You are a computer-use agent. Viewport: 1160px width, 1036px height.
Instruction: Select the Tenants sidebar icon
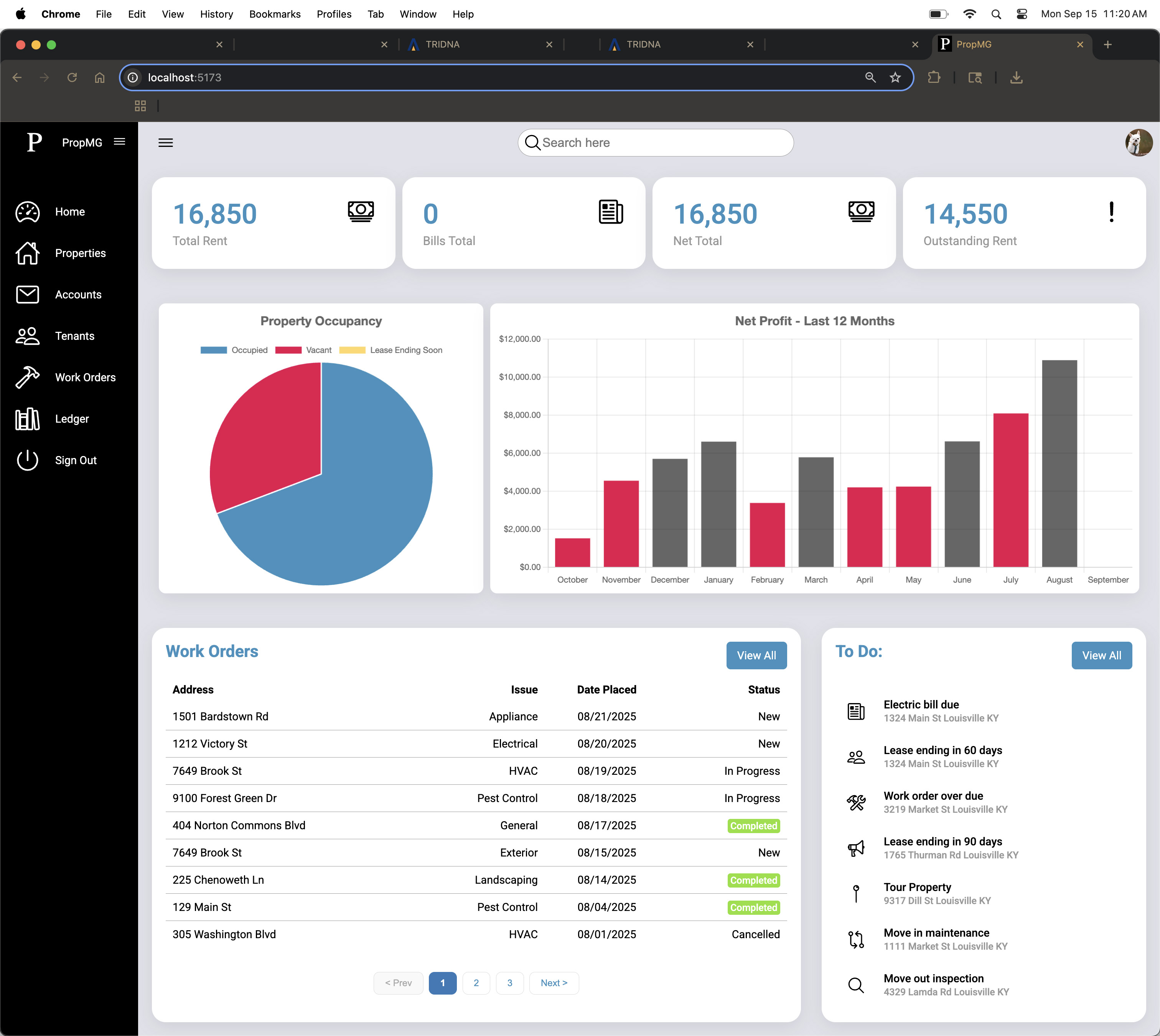(27, 336)
